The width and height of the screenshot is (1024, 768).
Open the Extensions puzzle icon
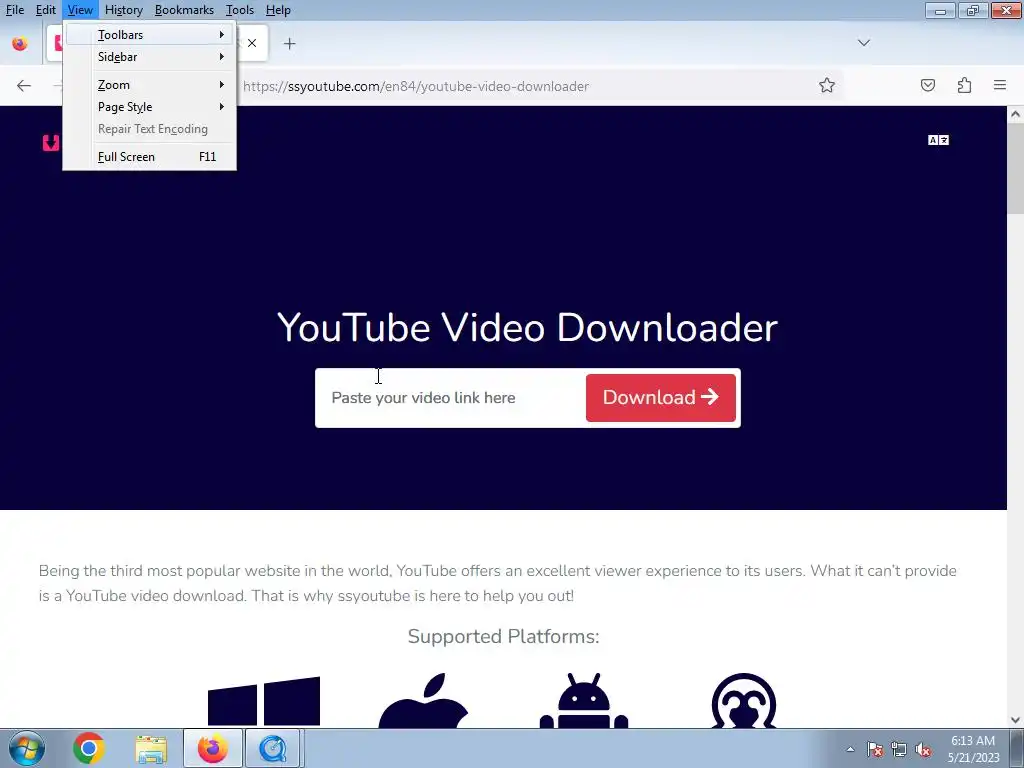click(x=964, y=86)
